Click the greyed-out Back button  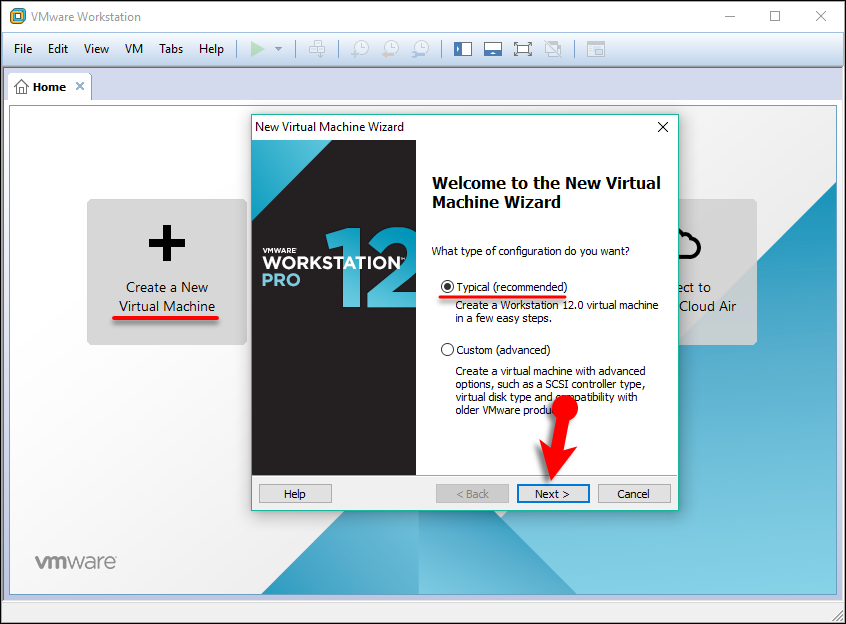pos(472,493)
